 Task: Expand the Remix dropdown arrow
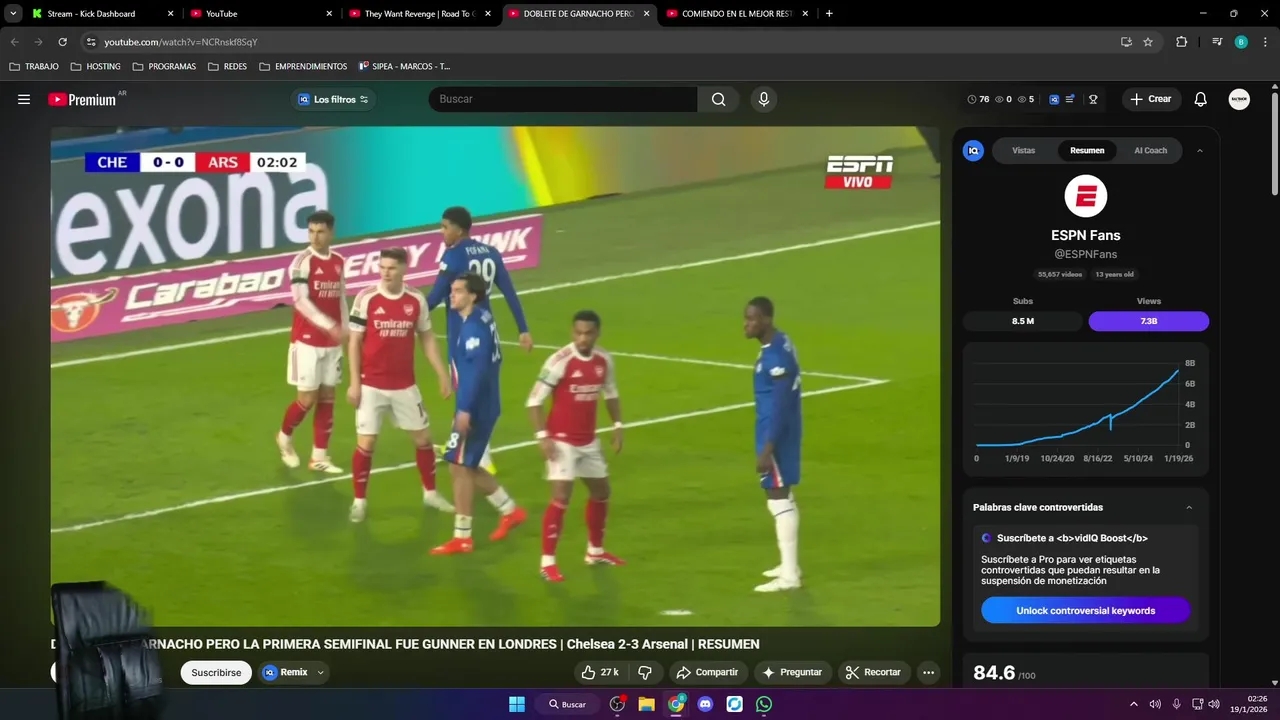click(320, 672)
